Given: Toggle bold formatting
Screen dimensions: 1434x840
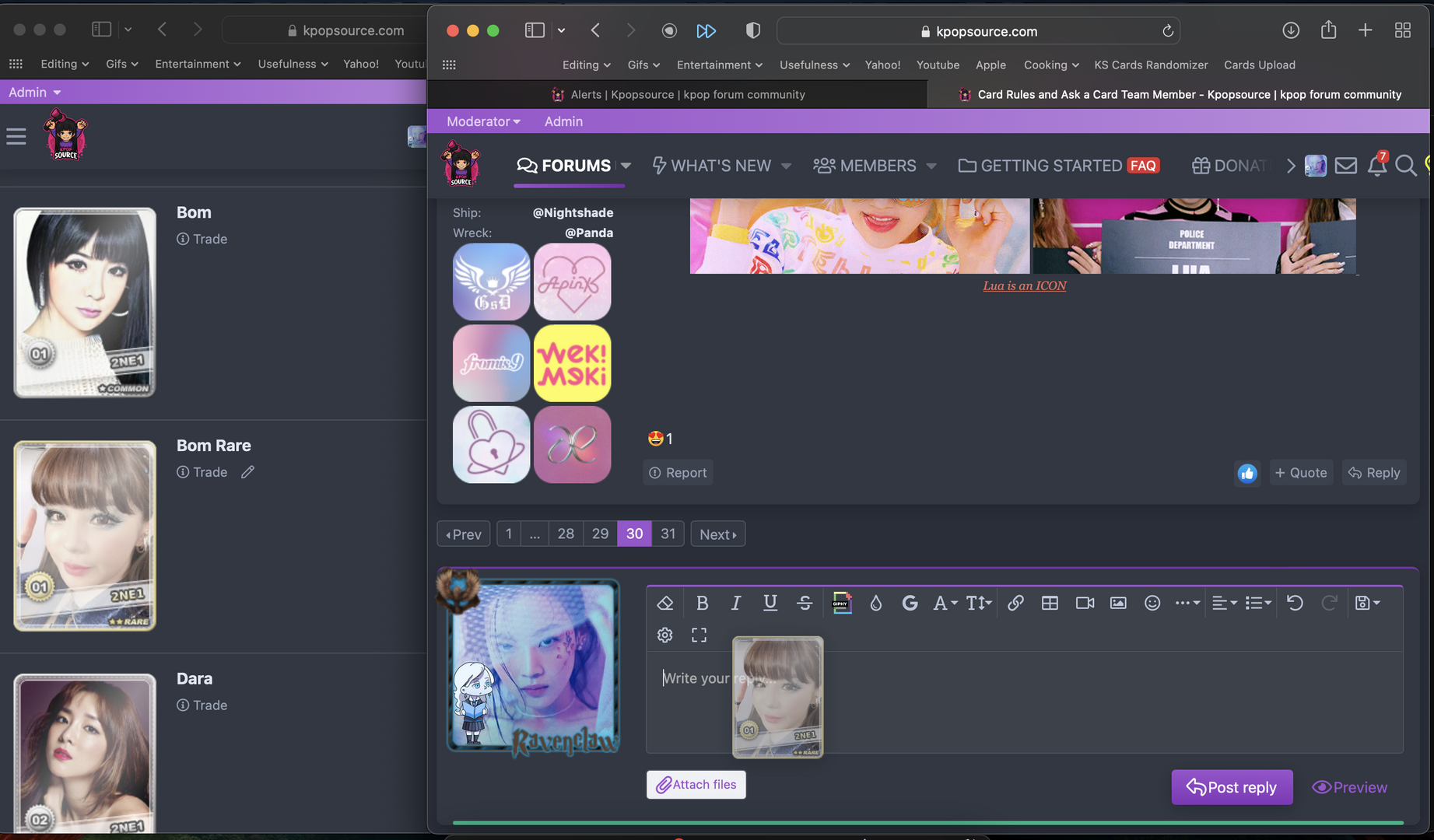Looking at the screenshot, I should click(x=702, y=603).
